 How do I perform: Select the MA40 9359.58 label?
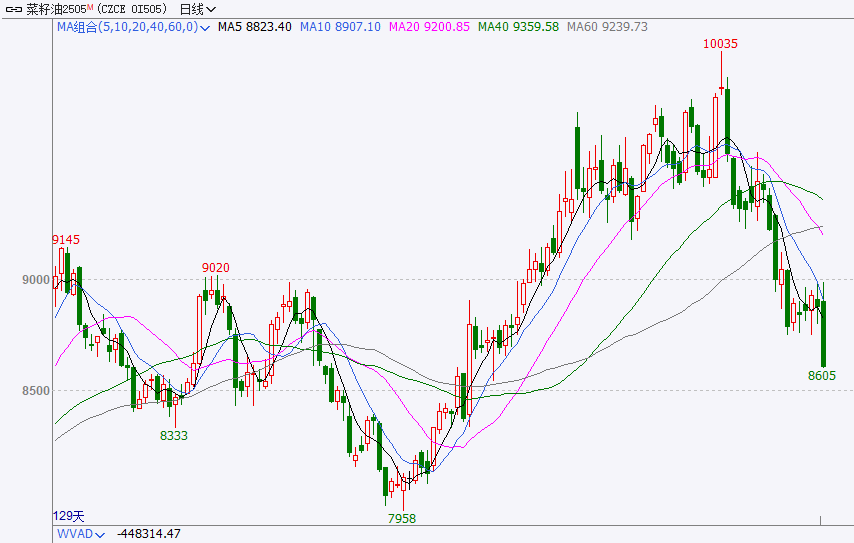click(x=518, y=27)
